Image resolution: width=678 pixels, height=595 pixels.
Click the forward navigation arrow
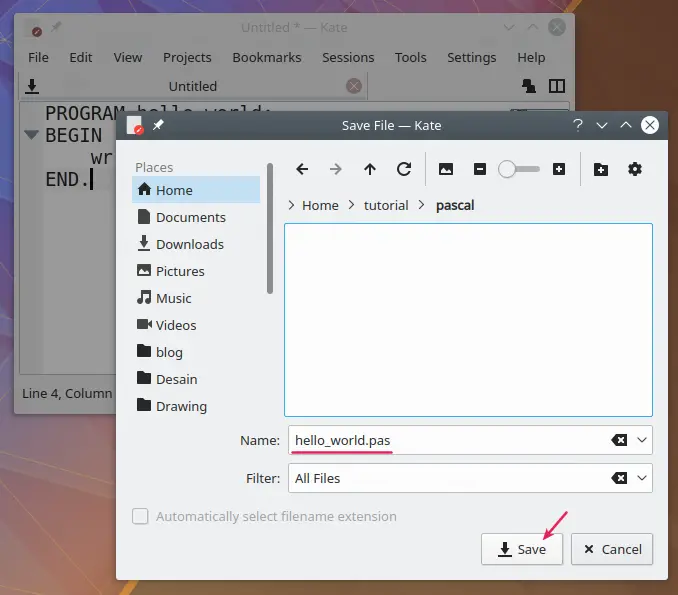pos(336,169)
